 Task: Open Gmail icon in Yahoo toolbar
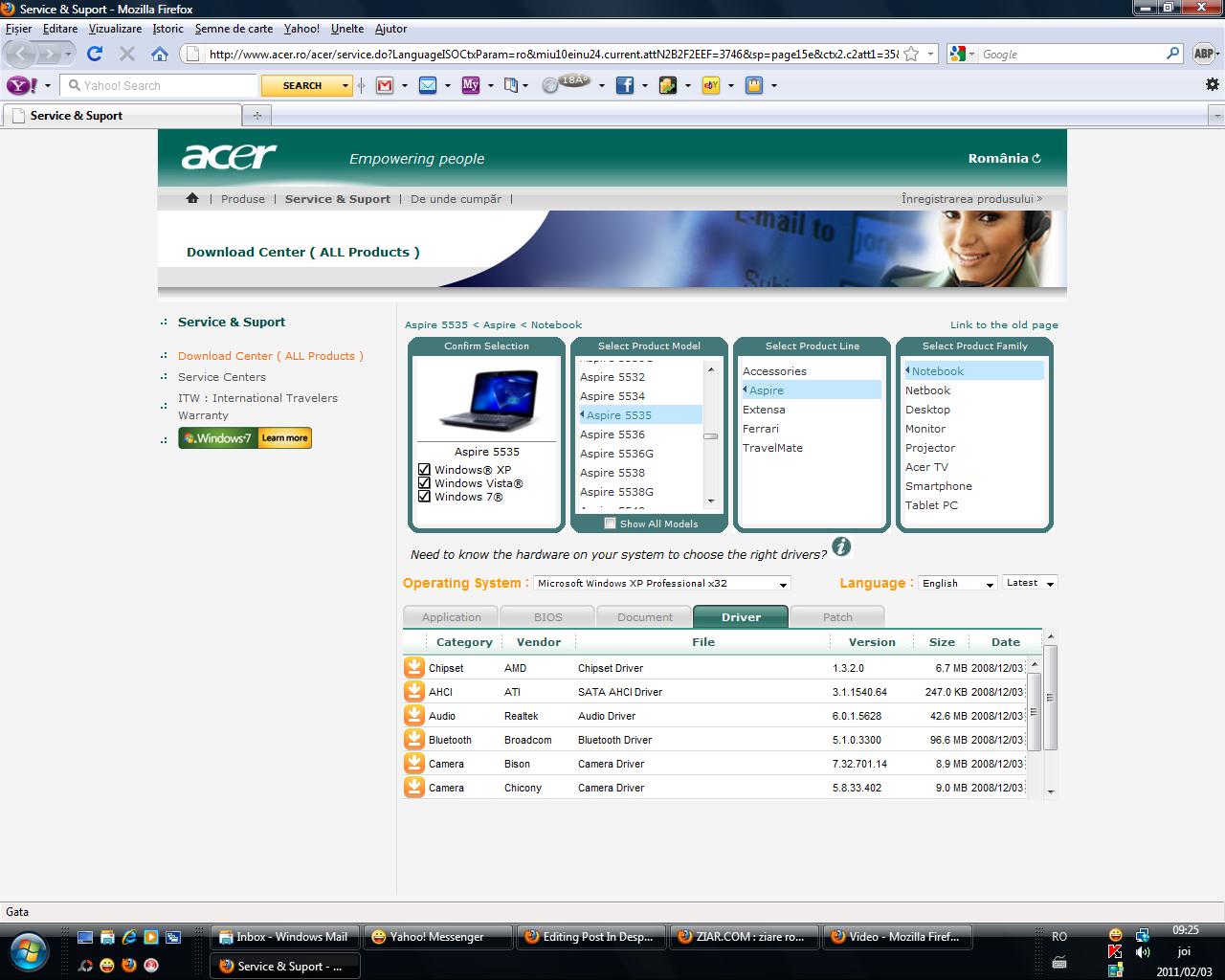tap(385, 85)
